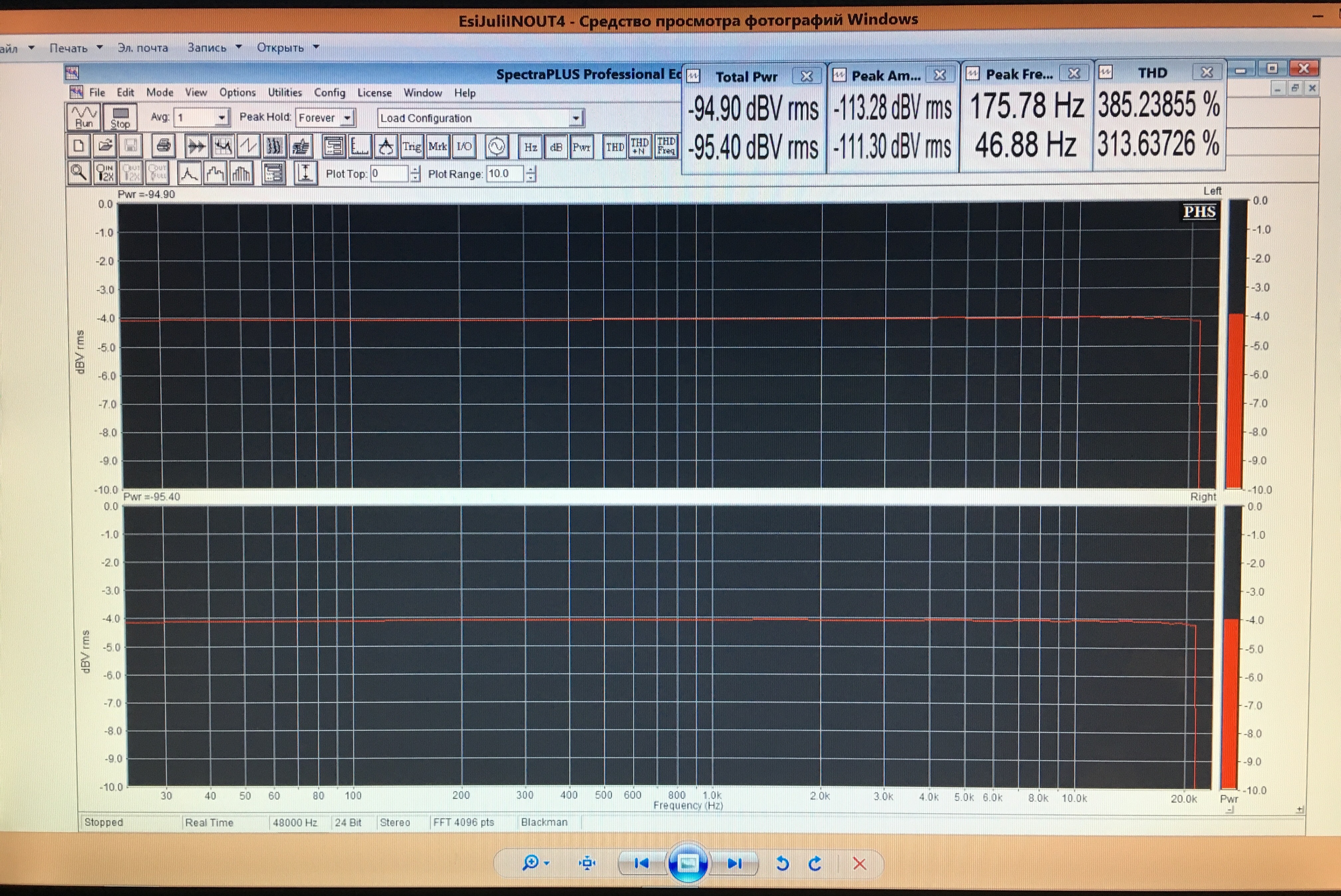The width and height of the screenshot is (1341, 896).
Task: Open the signal generator icon
Action: pos(496,147)
